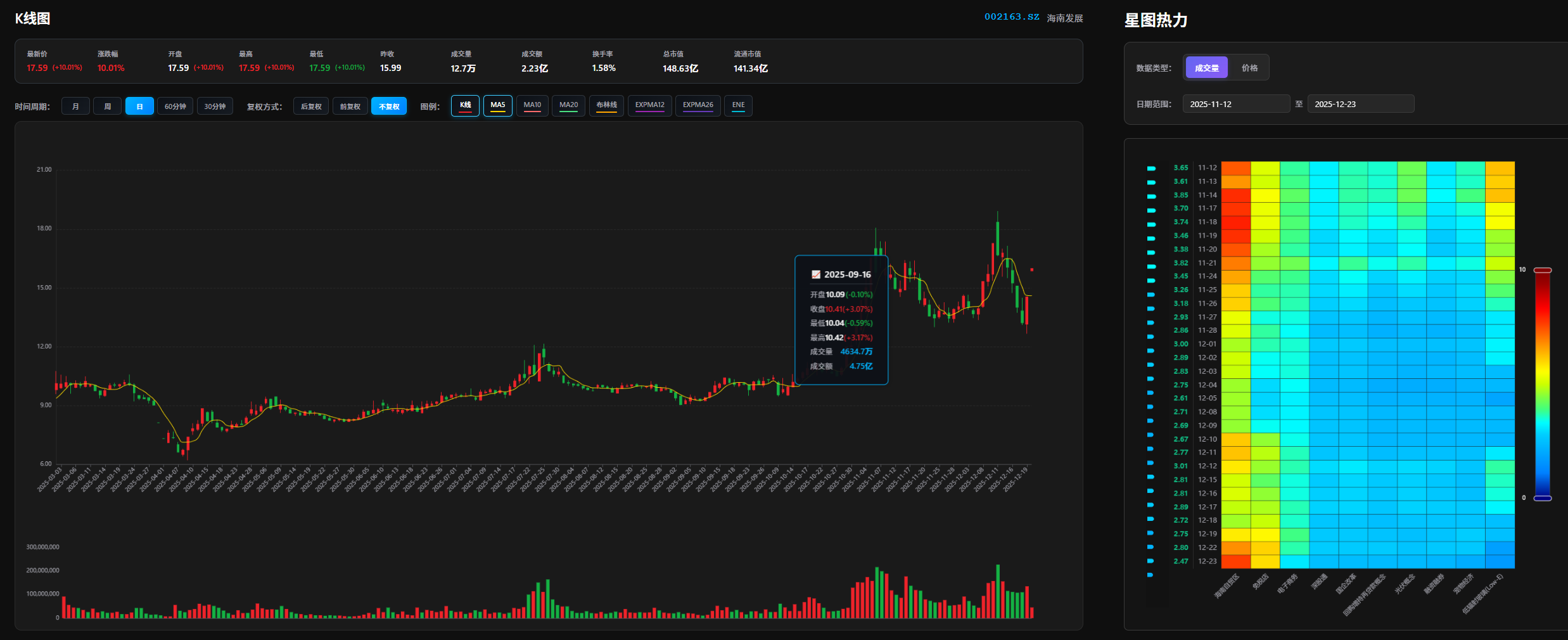Click the stock code 002163.SZ
The image size is (1568, 640).
tap(1012, 17)
